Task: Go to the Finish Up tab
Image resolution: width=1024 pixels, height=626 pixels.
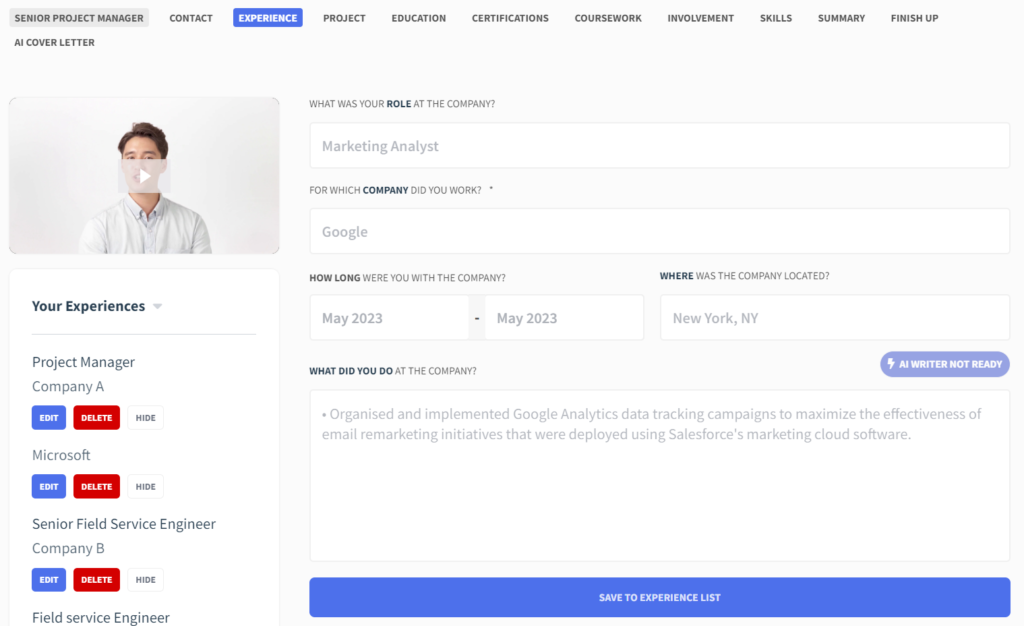Action: pos(914,18)
